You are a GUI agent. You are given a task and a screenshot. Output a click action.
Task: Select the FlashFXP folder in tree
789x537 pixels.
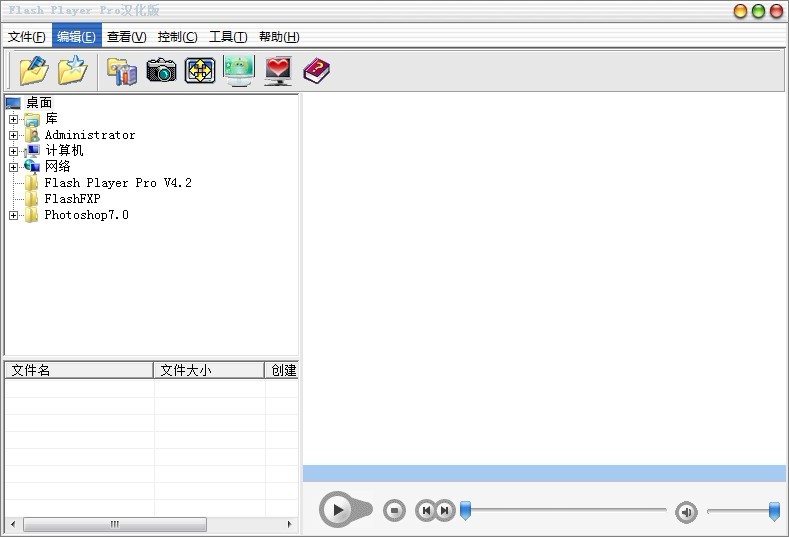(72, 199)
